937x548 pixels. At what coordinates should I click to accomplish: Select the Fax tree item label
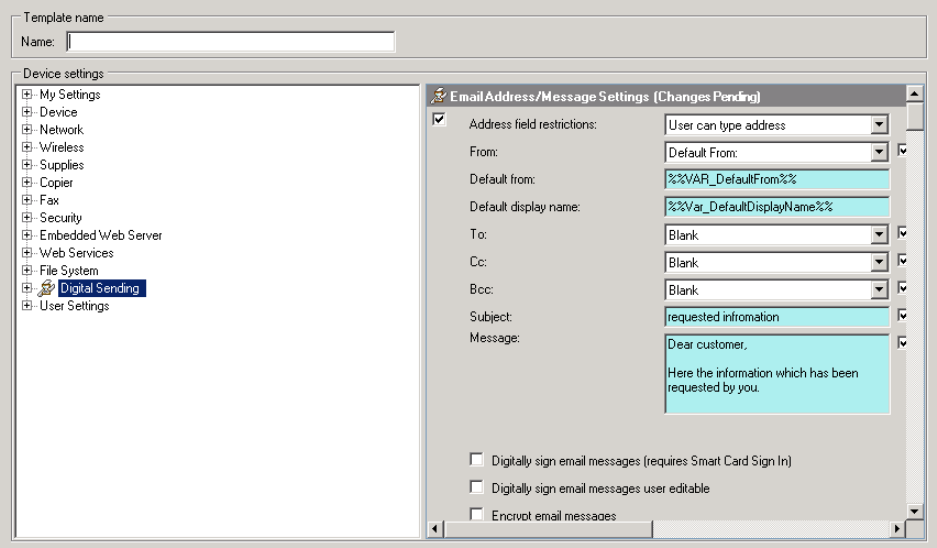tap(49, 200)
